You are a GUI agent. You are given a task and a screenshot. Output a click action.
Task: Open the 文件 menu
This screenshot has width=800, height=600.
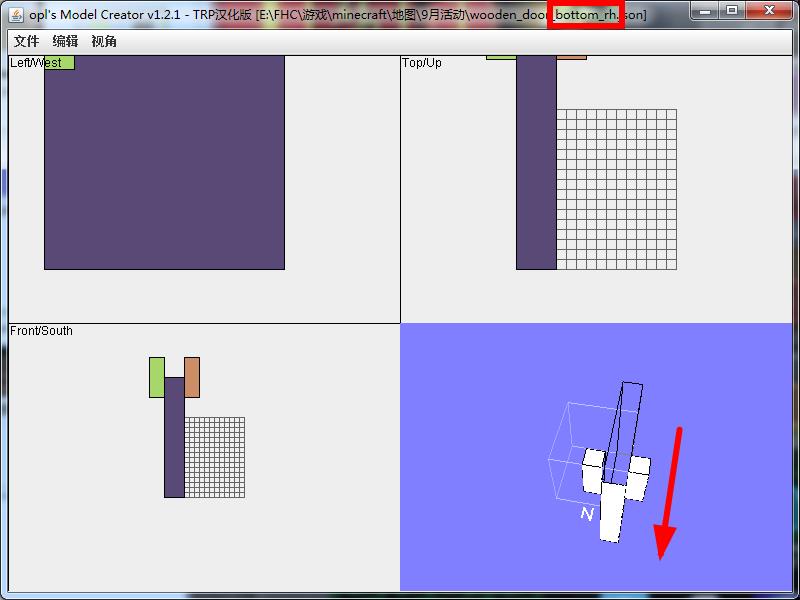pos(26,42)
